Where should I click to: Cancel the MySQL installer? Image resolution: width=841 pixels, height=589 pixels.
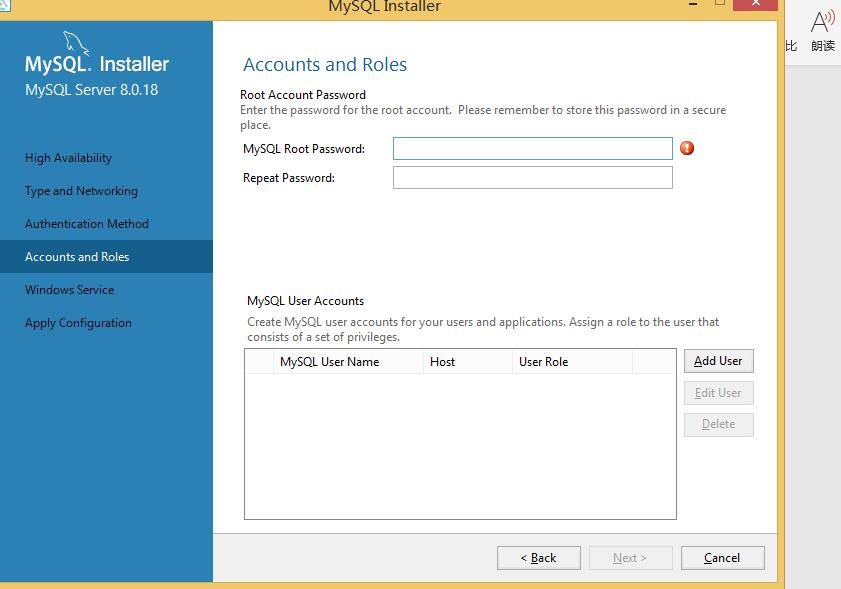coord(722,558)
